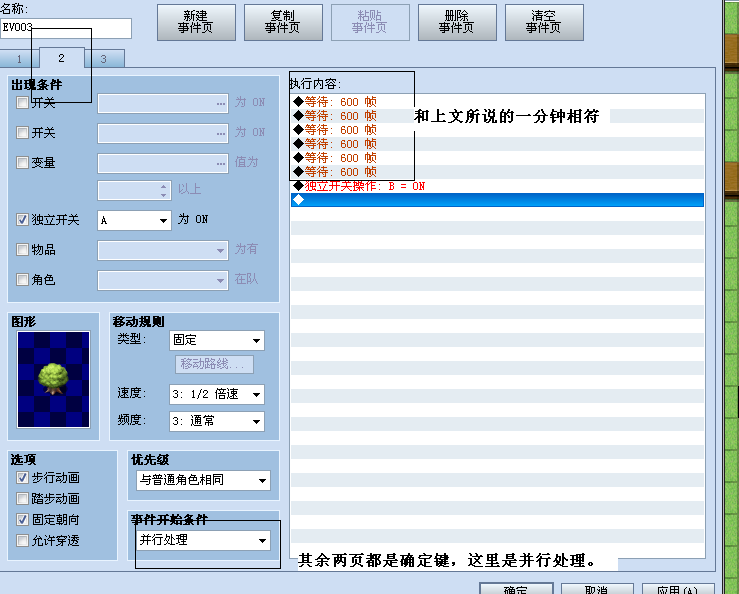Toggle the 固定朝向 option
The height and width of the screenshot is (594, 739).
22,520
